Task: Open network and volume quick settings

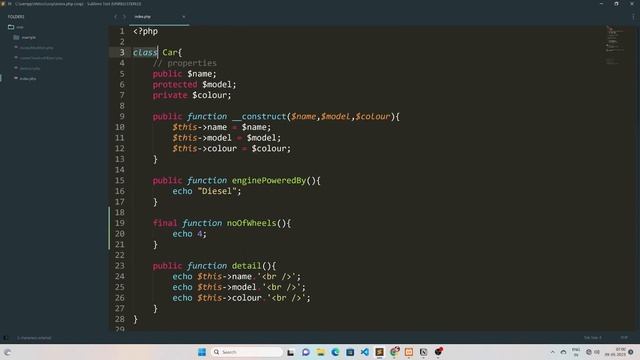Action: pos(593,352)
